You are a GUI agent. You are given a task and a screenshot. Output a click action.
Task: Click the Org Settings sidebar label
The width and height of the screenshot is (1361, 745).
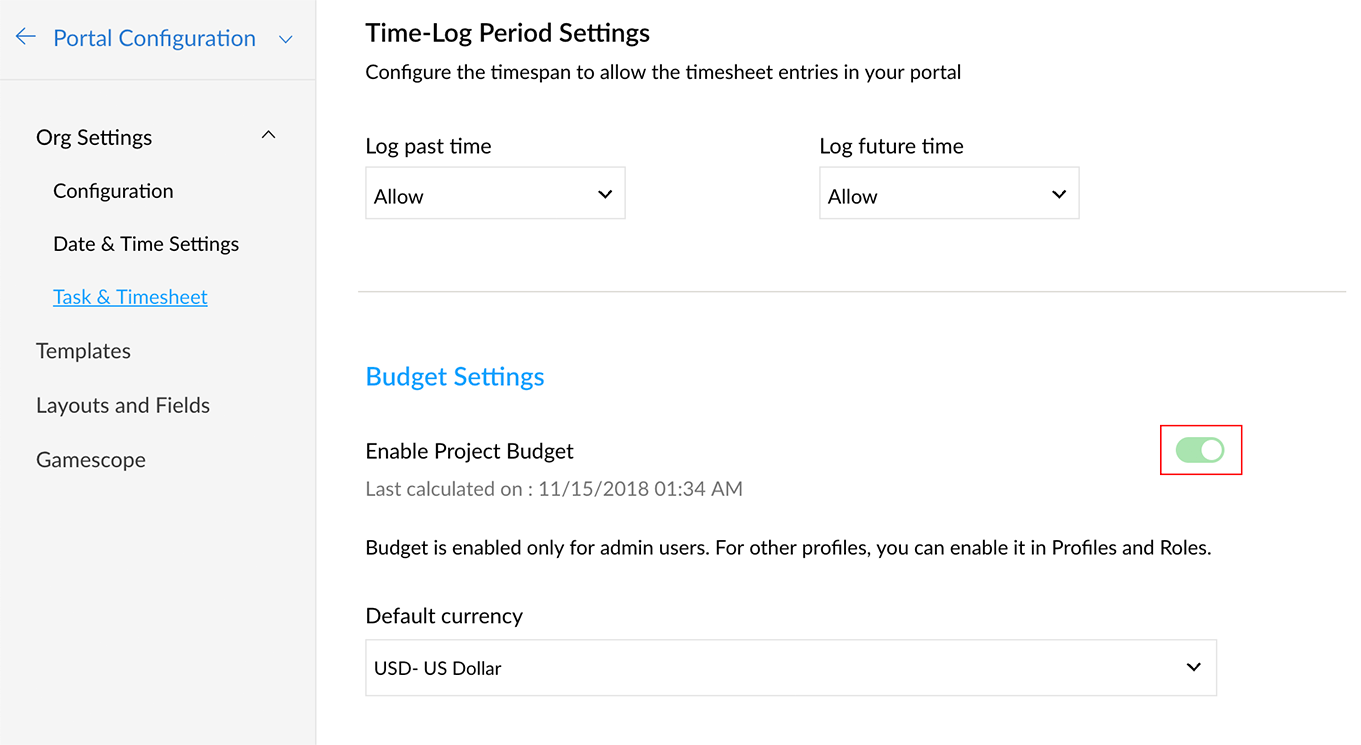pyautogui.click(x=94, y=137)
